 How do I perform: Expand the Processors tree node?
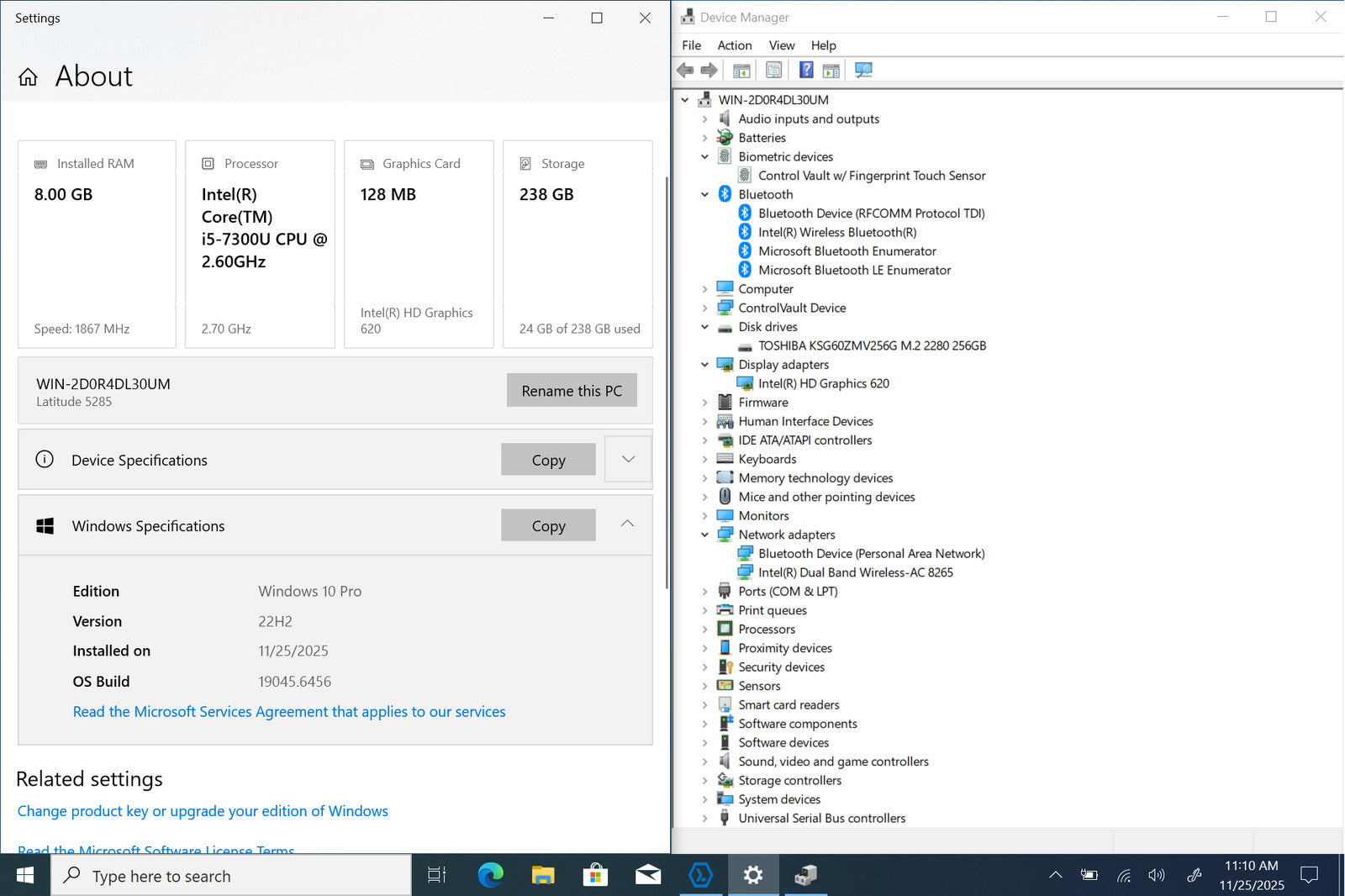704,630
